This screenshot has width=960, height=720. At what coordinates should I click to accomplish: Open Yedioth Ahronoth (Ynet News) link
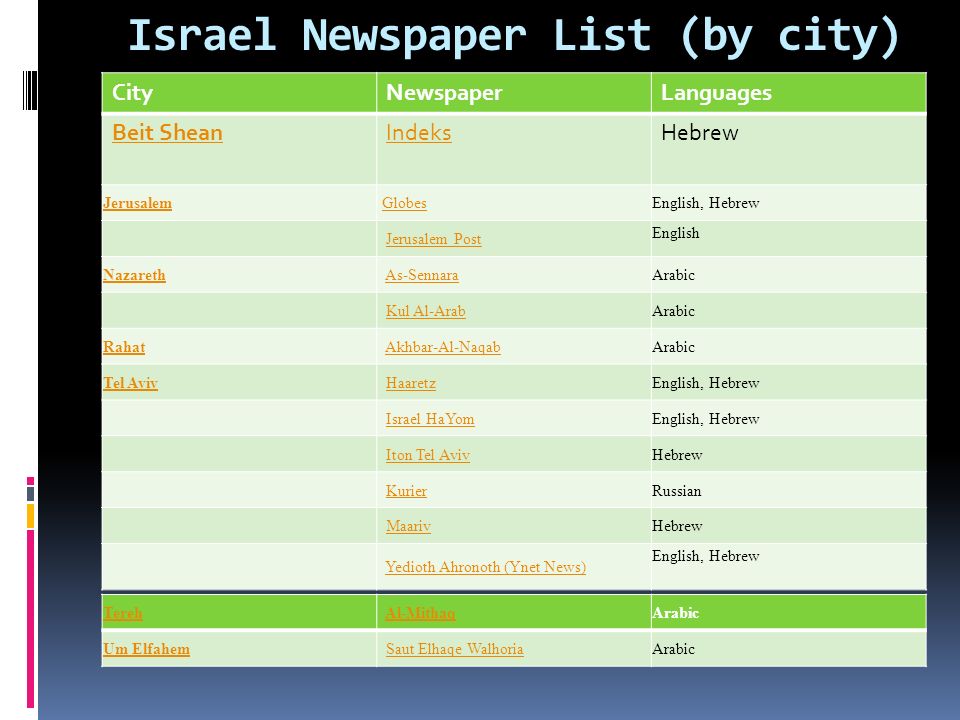tap(486, 568)
